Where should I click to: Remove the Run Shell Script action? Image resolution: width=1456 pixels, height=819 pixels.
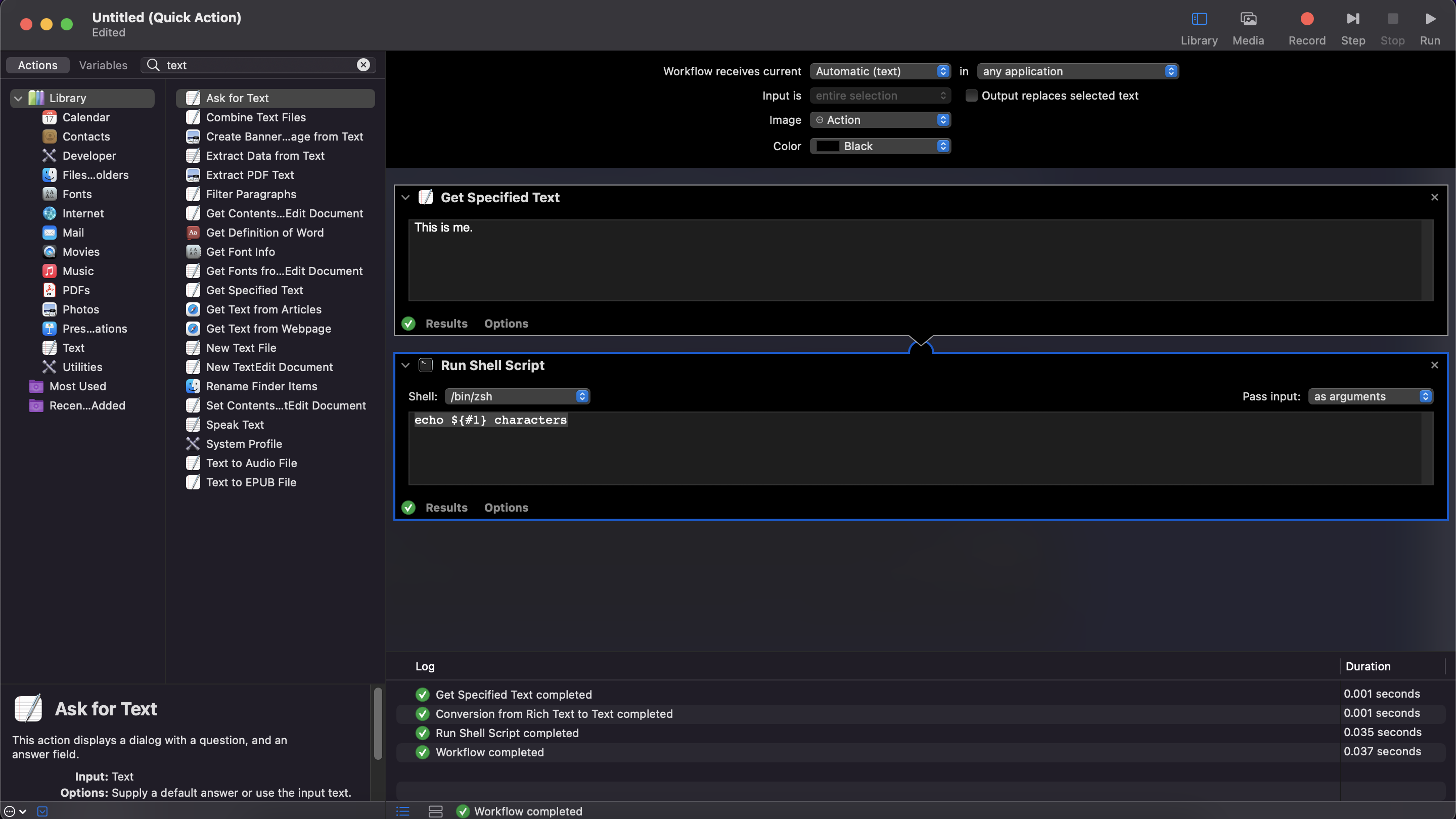[1434, 365]
